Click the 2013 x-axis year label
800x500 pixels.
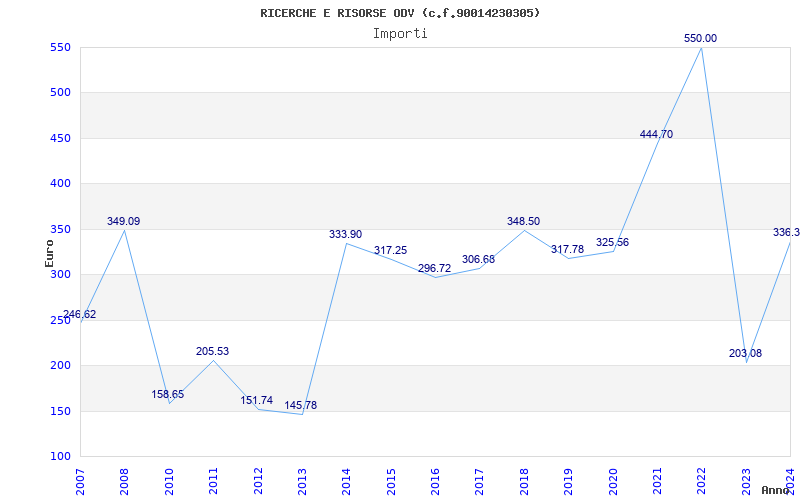point(302,481)
